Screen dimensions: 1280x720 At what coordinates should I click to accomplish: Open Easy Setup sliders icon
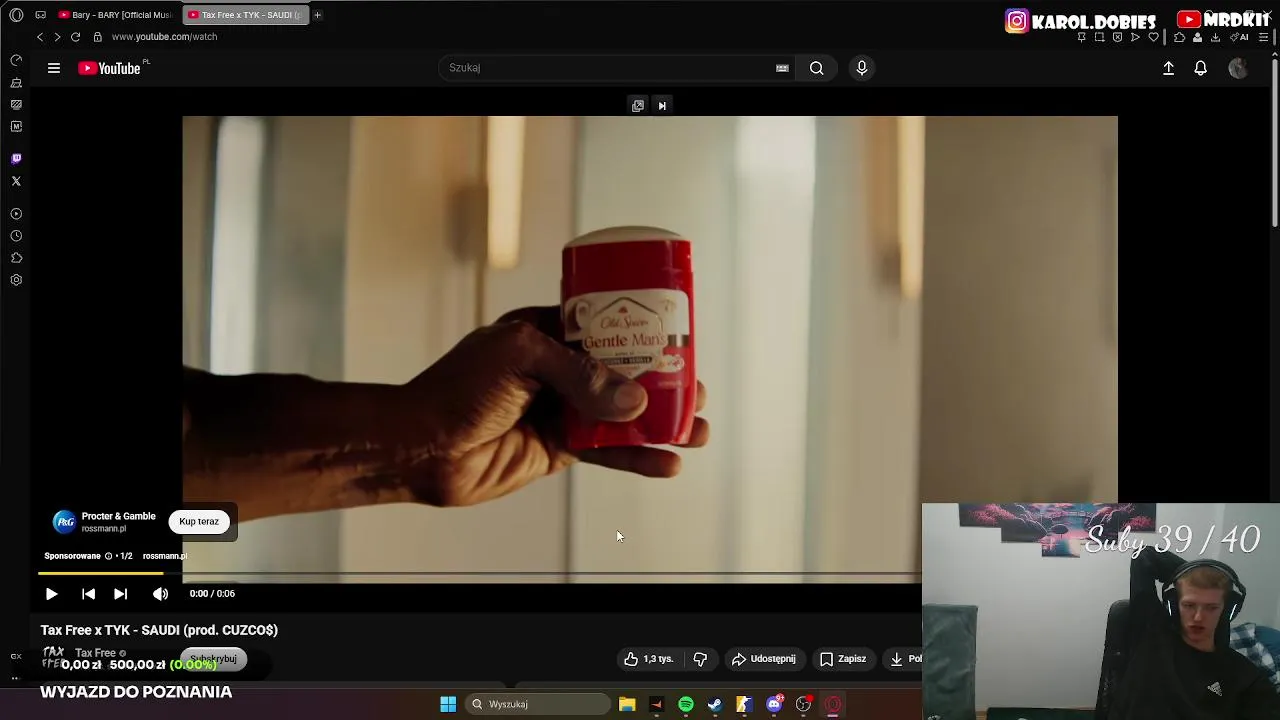[x=1263, y=37]
